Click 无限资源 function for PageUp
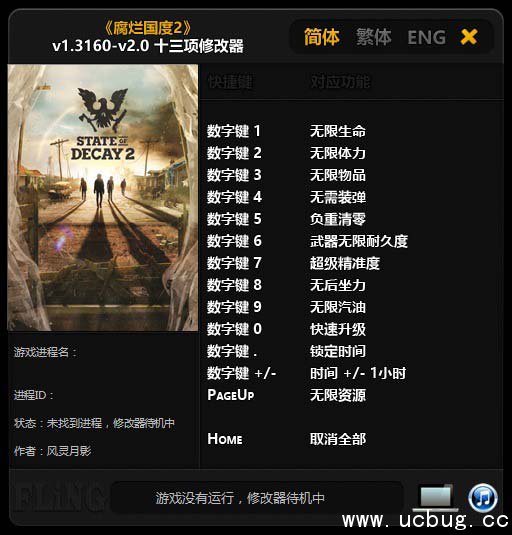 (338, 395)
